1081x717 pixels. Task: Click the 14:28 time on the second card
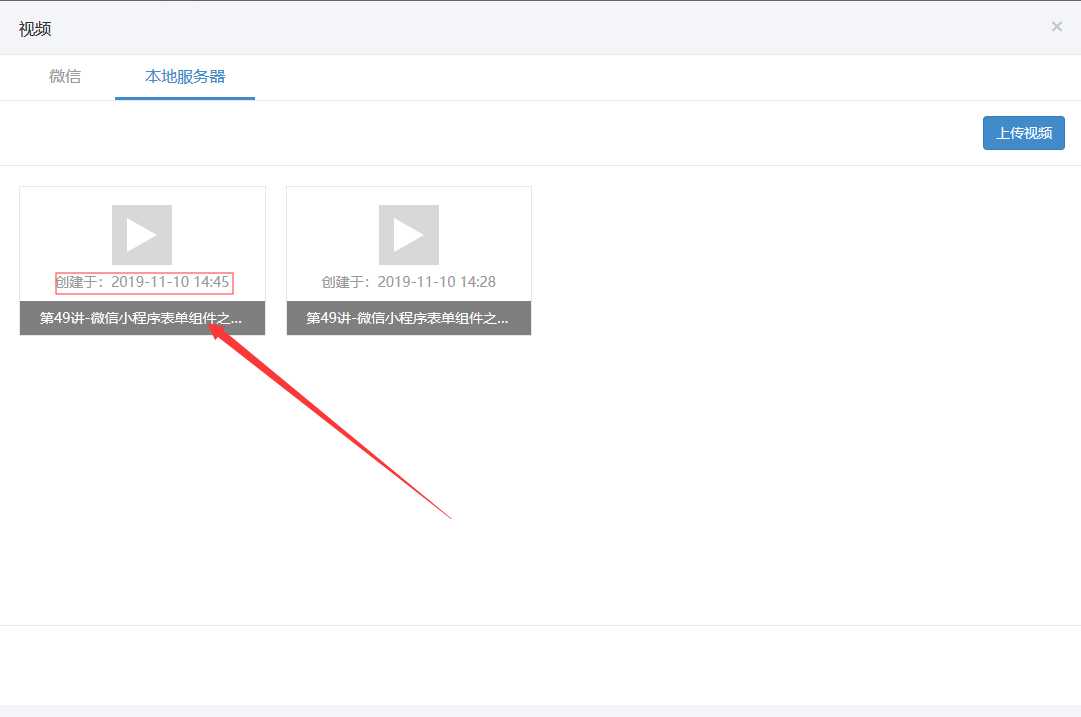[x=478, y=282]
